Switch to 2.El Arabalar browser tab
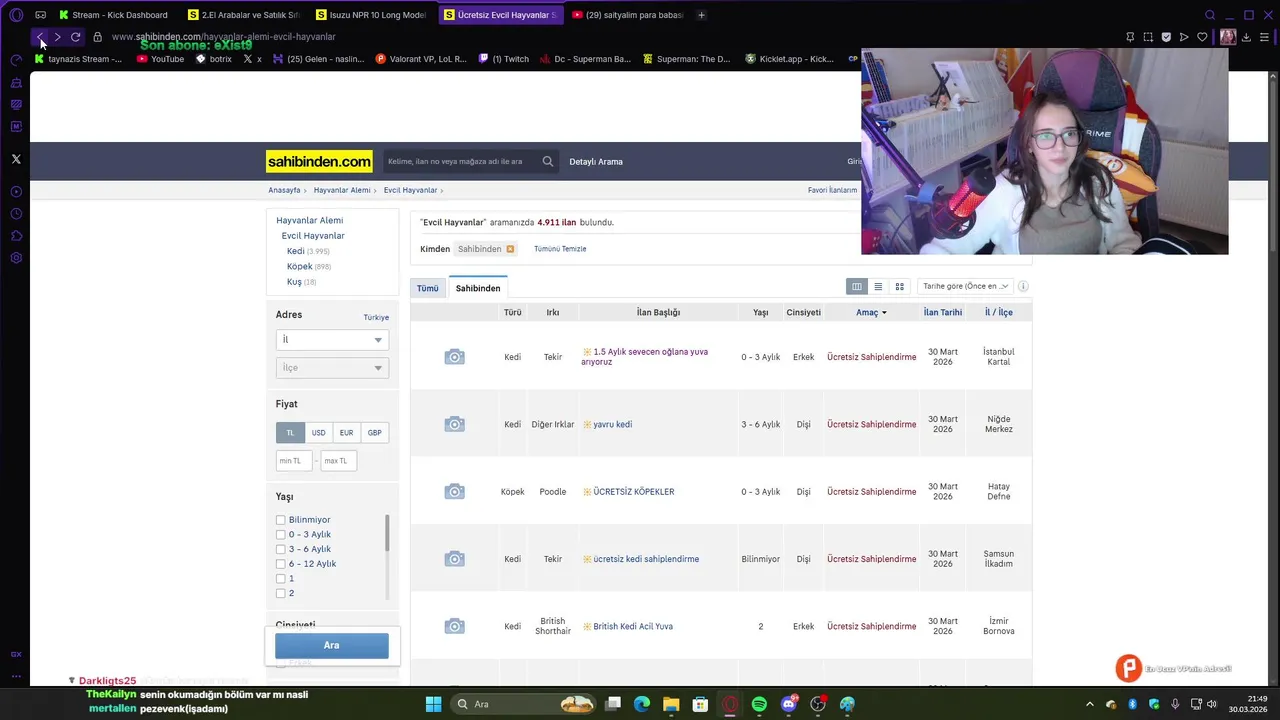The image size is (1280, 720). pos(244,15)
